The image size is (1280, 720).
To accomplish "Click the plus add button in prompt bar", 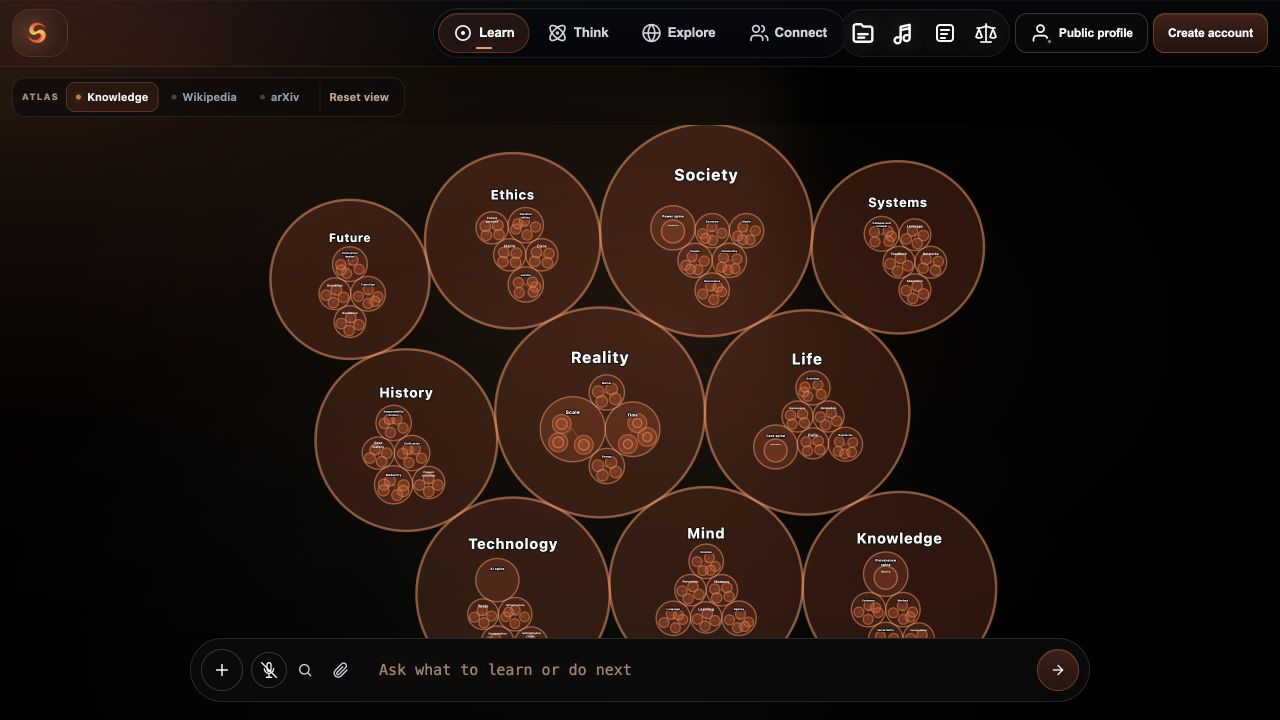I will point(222,670).
